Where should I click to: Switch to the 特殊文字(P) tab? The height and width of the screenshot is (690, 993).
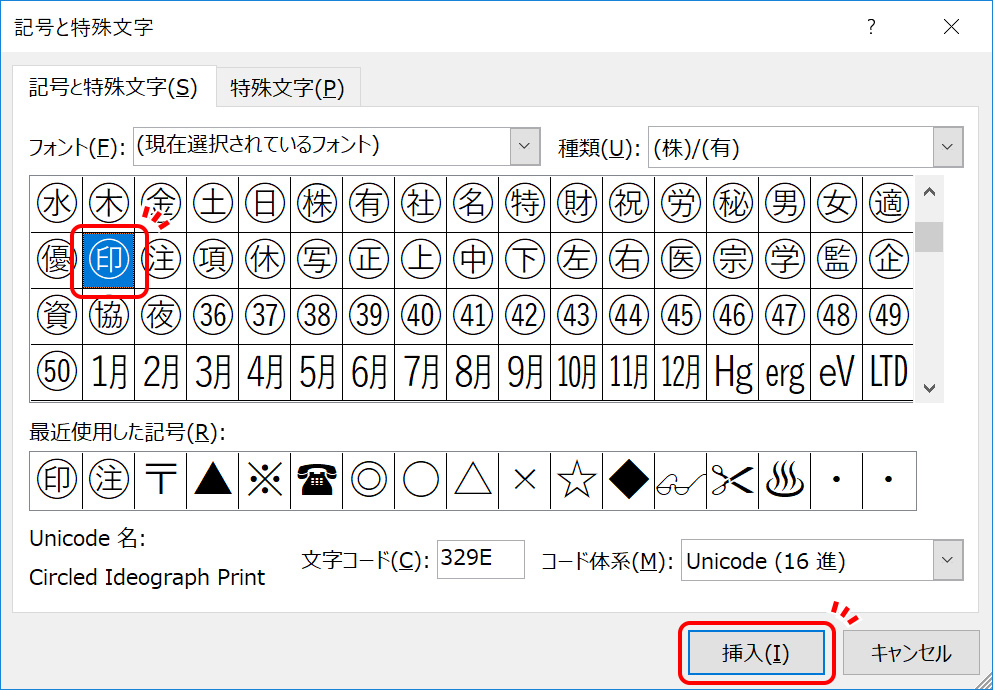(x=287, y=88)
